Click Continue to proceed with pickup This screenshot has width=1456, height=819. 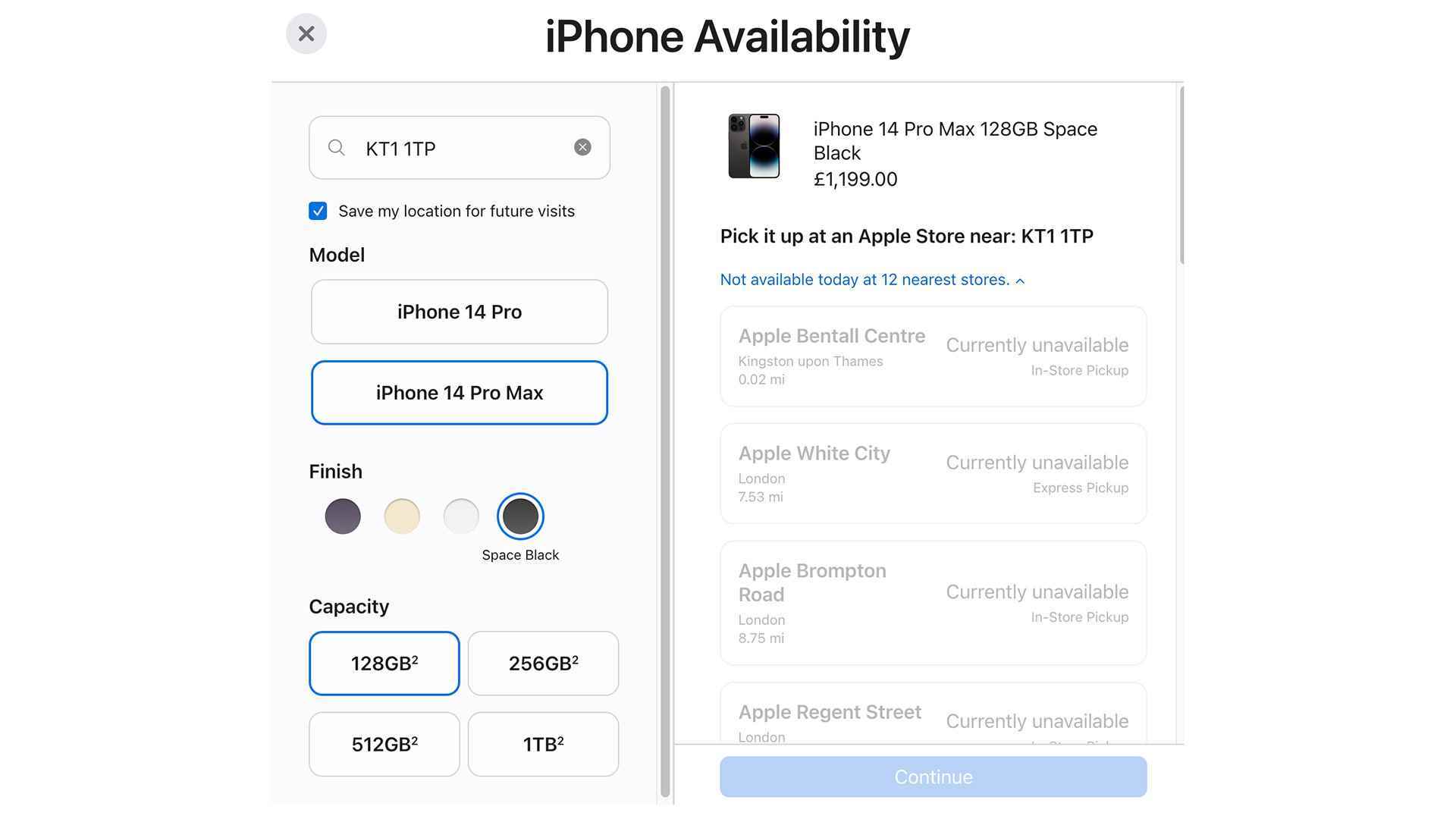tap(933, 777)
